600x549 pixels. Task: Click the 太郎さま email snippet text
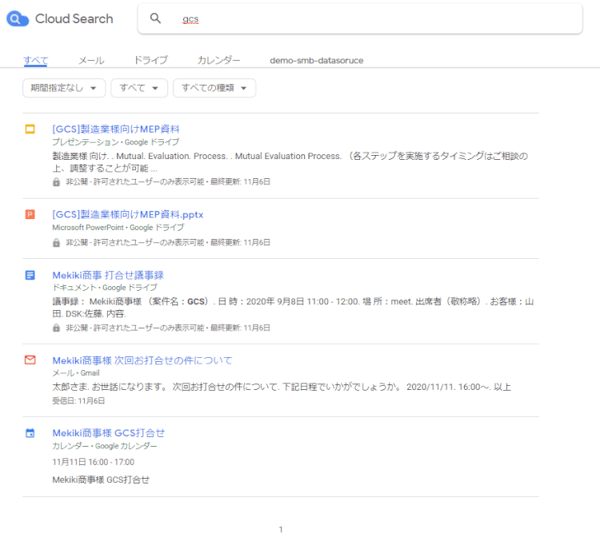[x=282, y=387]
